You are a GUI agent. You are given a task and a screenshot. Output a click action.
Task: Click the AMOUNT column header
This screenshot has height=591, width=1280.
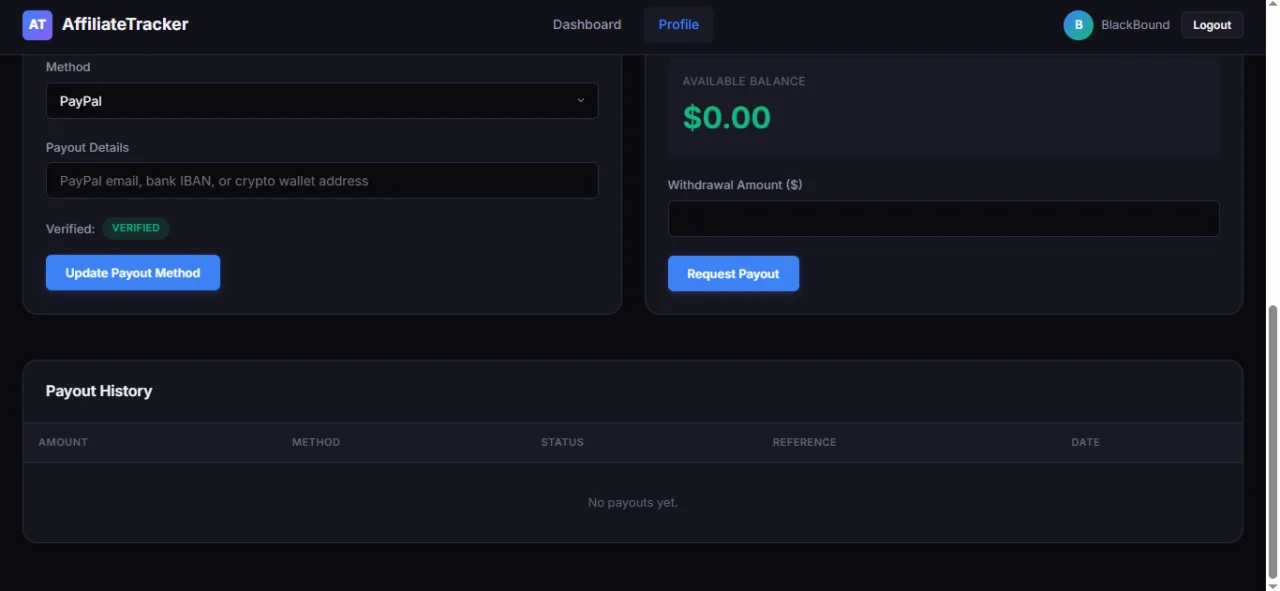(x=63, y=442)
